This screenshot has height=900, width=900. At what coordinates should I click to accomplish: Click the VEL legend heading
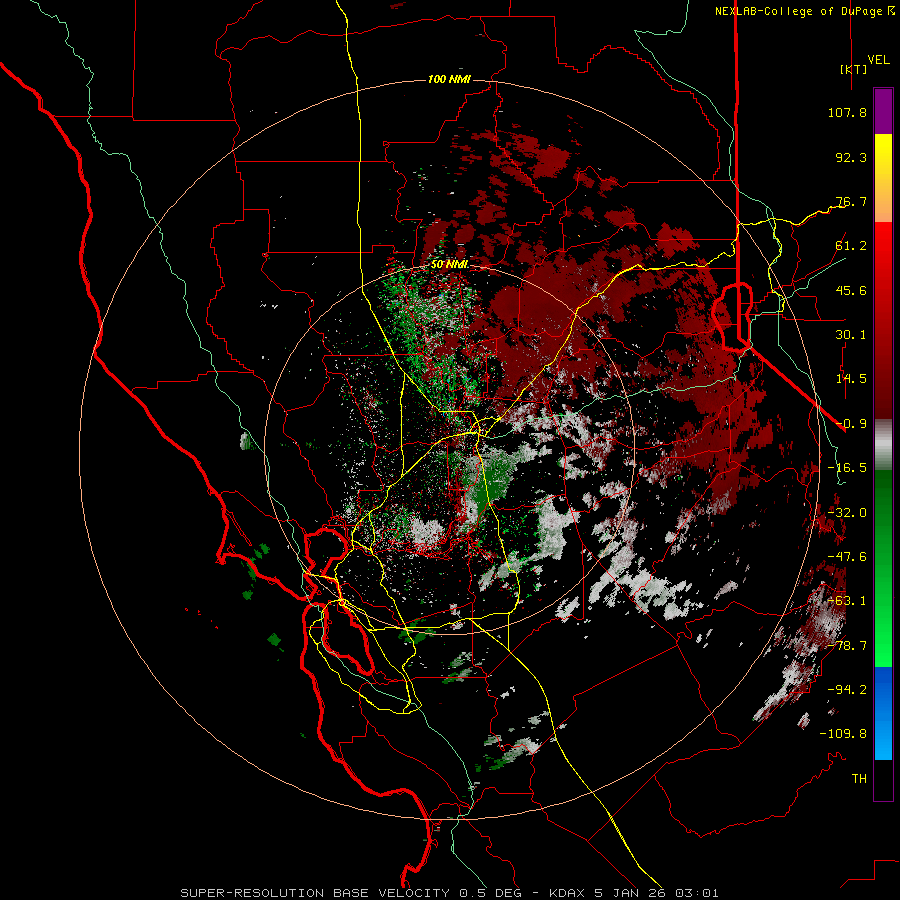pyautogui.click(x=878, y=60)
